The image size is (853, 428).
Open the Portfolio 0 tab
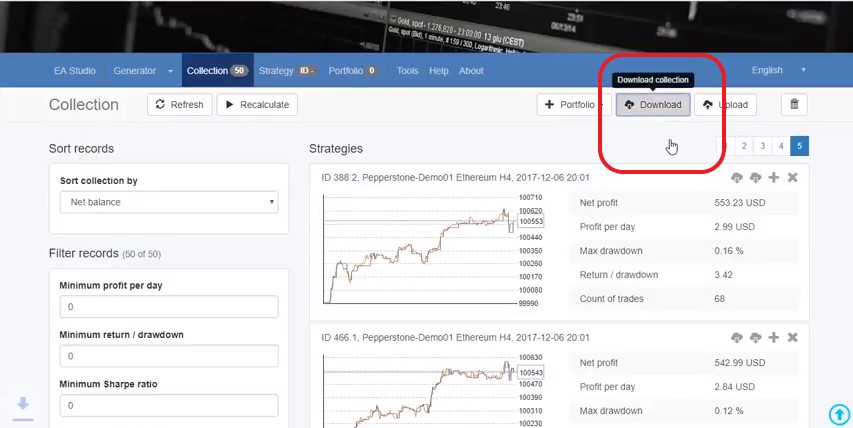[x=353, y=71]
